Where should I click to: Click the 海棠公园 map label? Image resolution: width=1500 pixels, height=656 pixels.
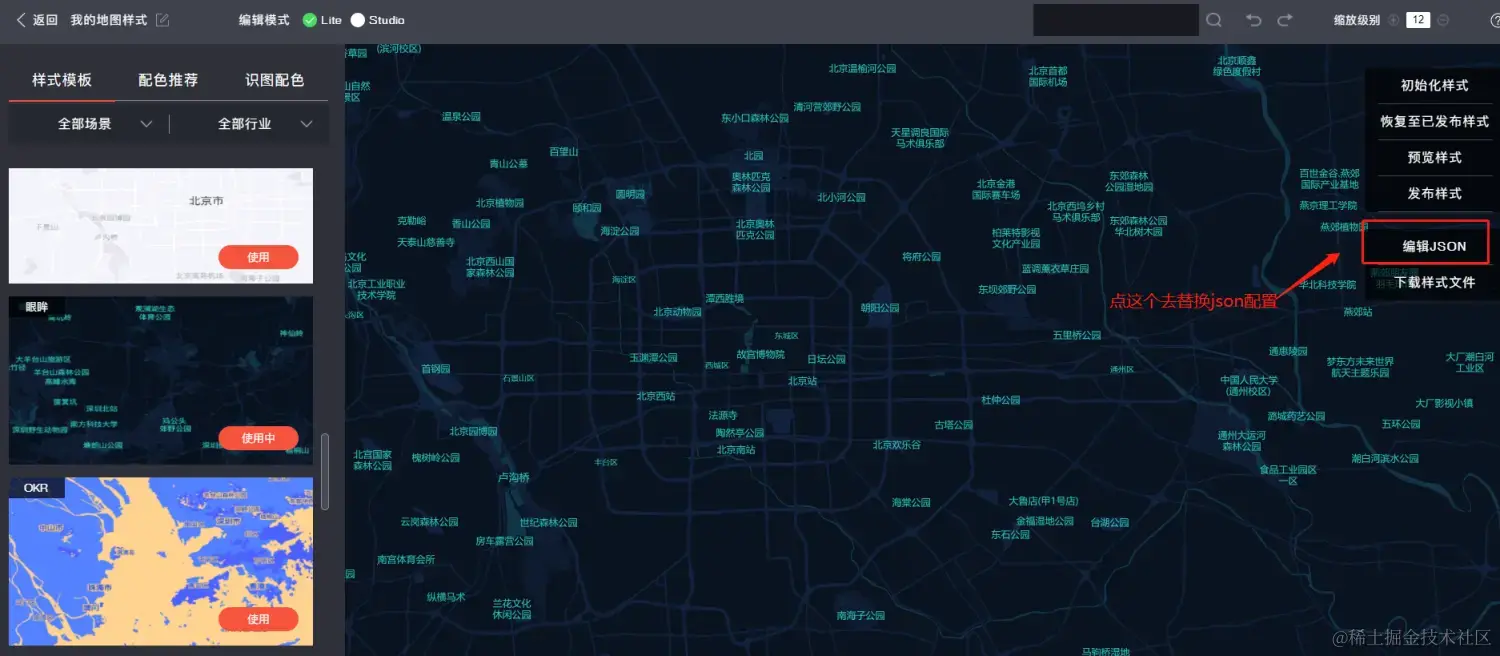click(911, 503)
